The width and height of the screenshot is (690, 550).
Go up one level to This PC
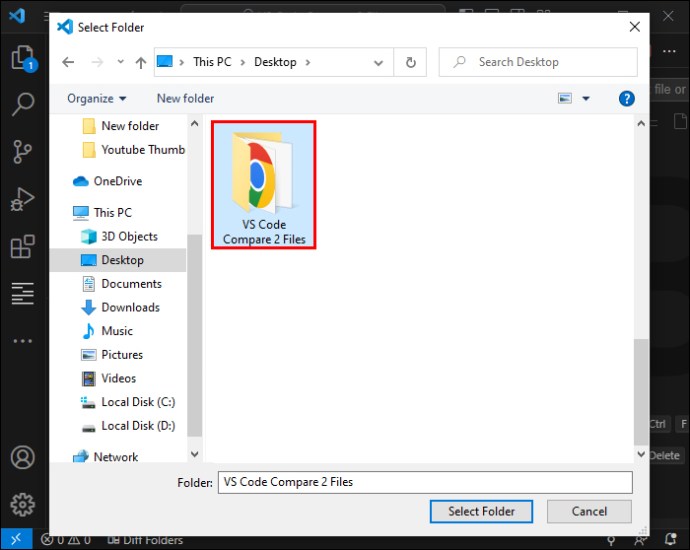pyautogui.click(x=141, y=62)
